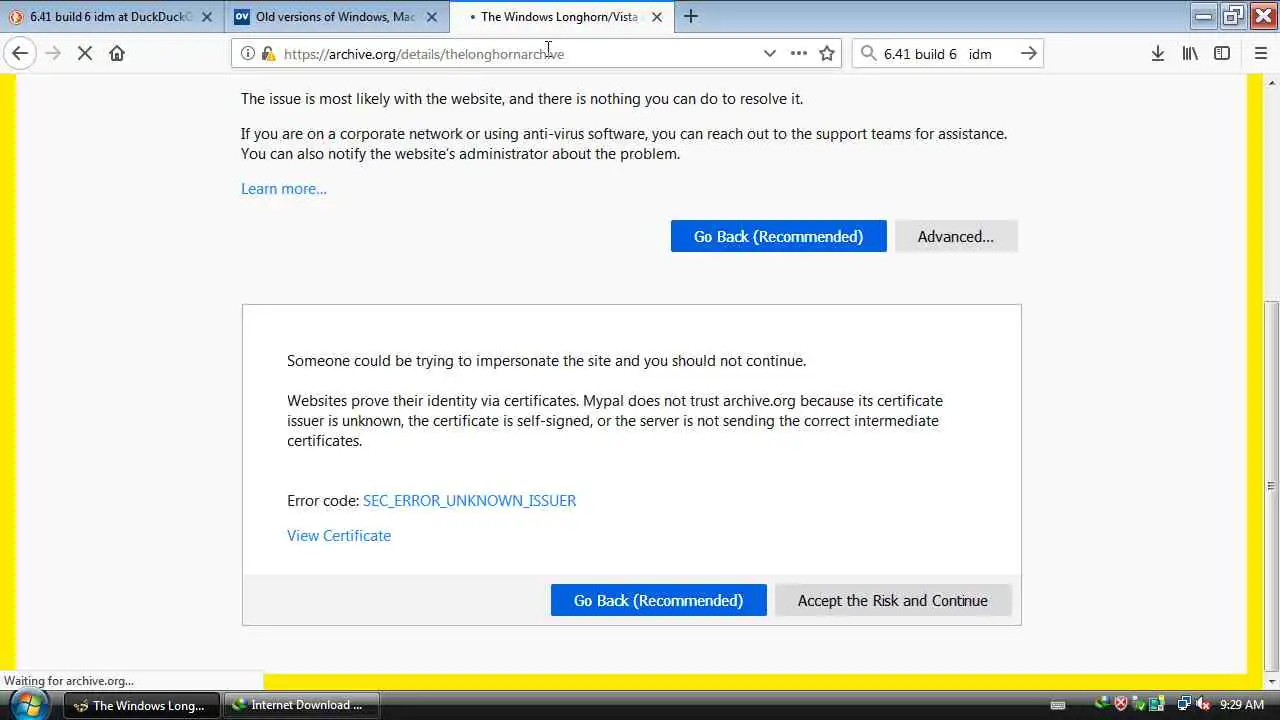Open the SEC_ERROR_UNKNOWN_ISSUER error code link
1280x720 pixels.
pos(469,501)
